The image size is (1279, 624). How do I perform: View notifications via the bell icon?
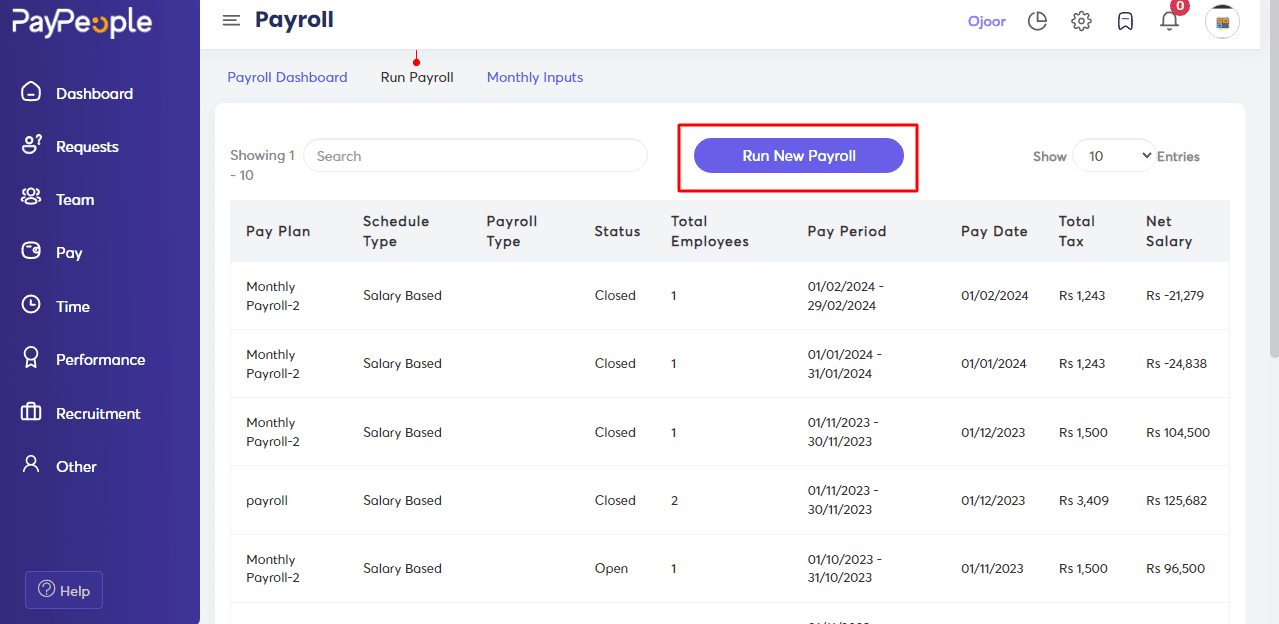point(1169,20)
